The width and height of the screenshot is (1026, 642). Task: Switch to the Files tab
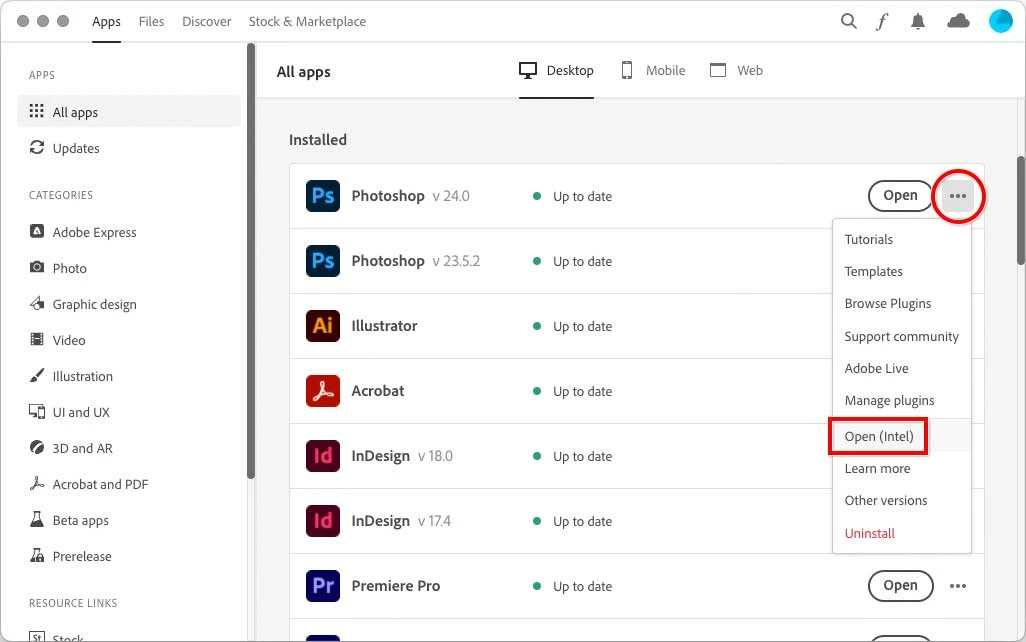tap(151, 22)
